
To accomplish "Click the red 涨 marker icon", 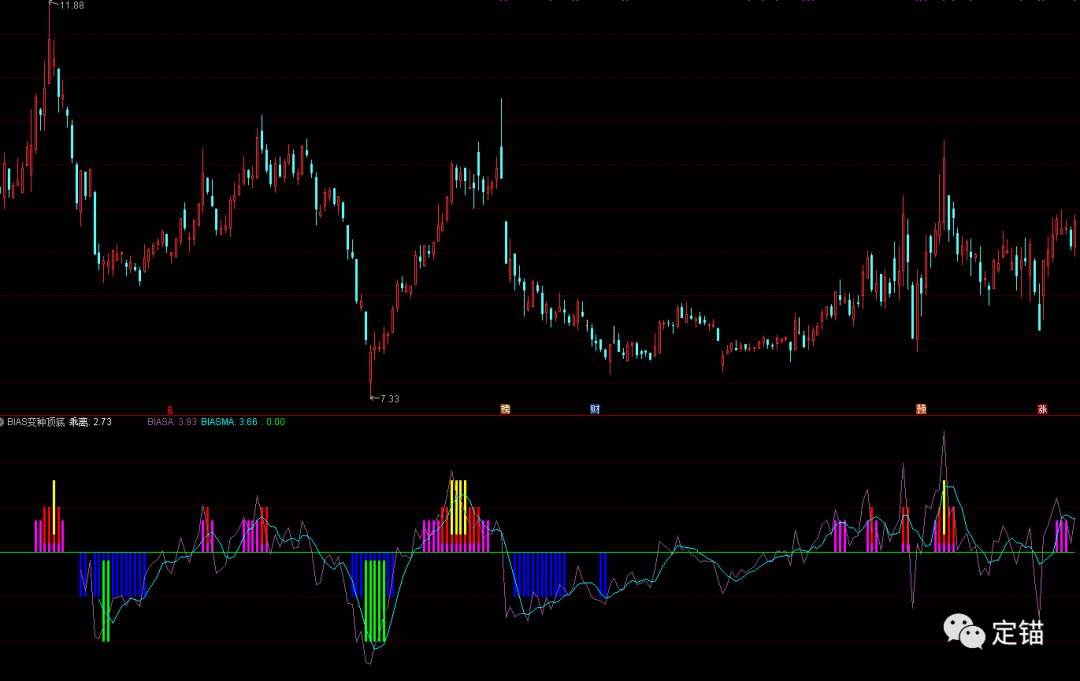I will (1042, 409).
